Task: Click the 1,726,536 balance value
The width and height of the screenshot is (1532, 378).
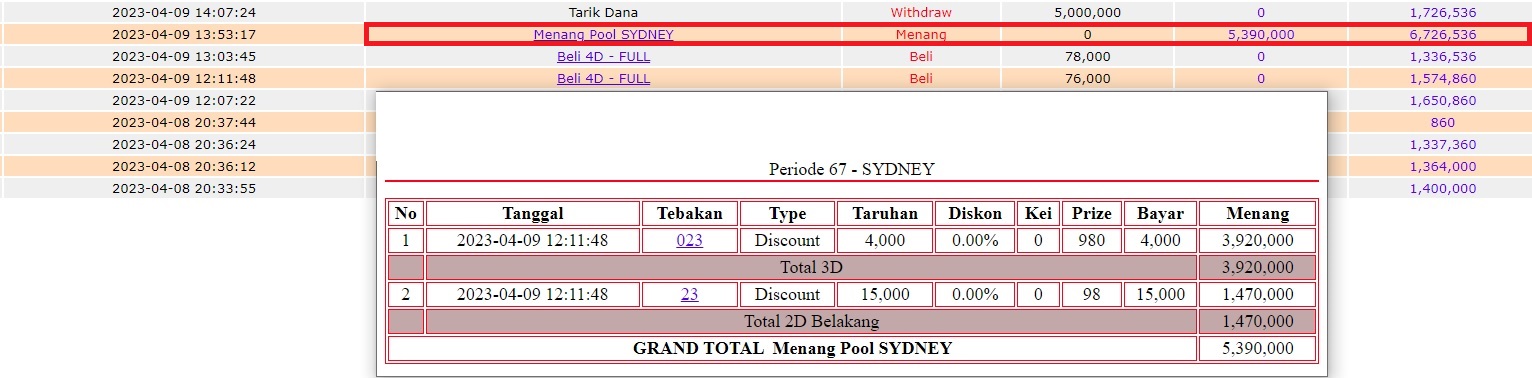Action: coord(1442,13)
